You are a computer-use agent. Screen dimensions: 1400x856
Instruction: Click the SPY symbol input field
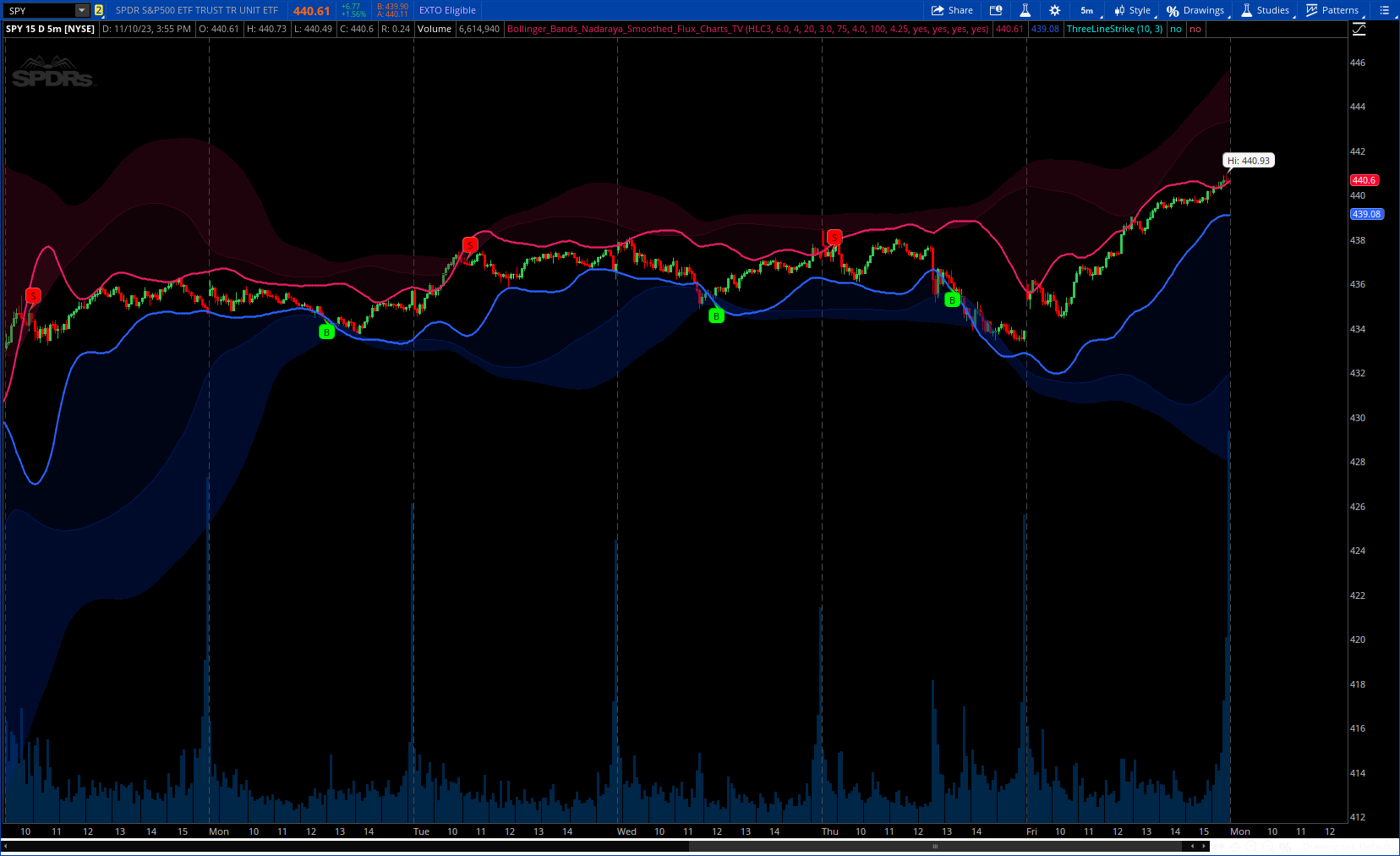coord(40,10)
